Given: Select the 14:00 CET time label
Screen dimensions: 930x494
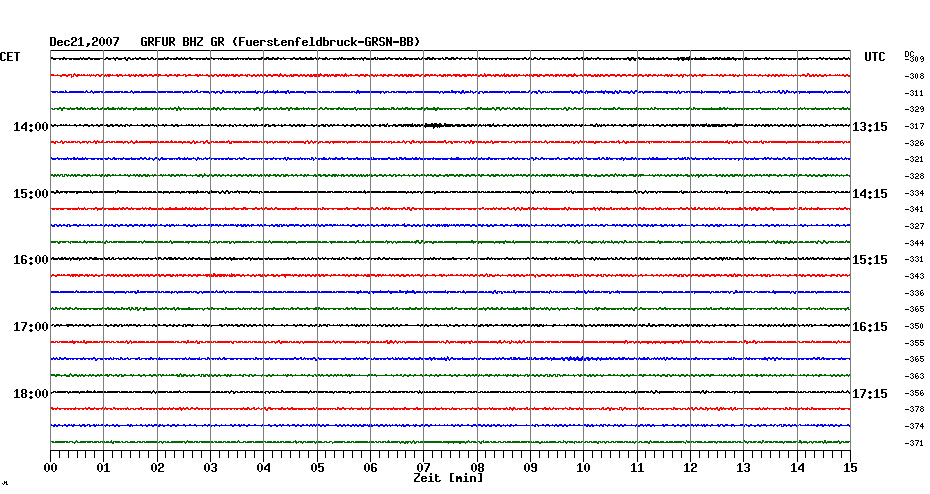Looking at the screenshot, I should 31,126.
